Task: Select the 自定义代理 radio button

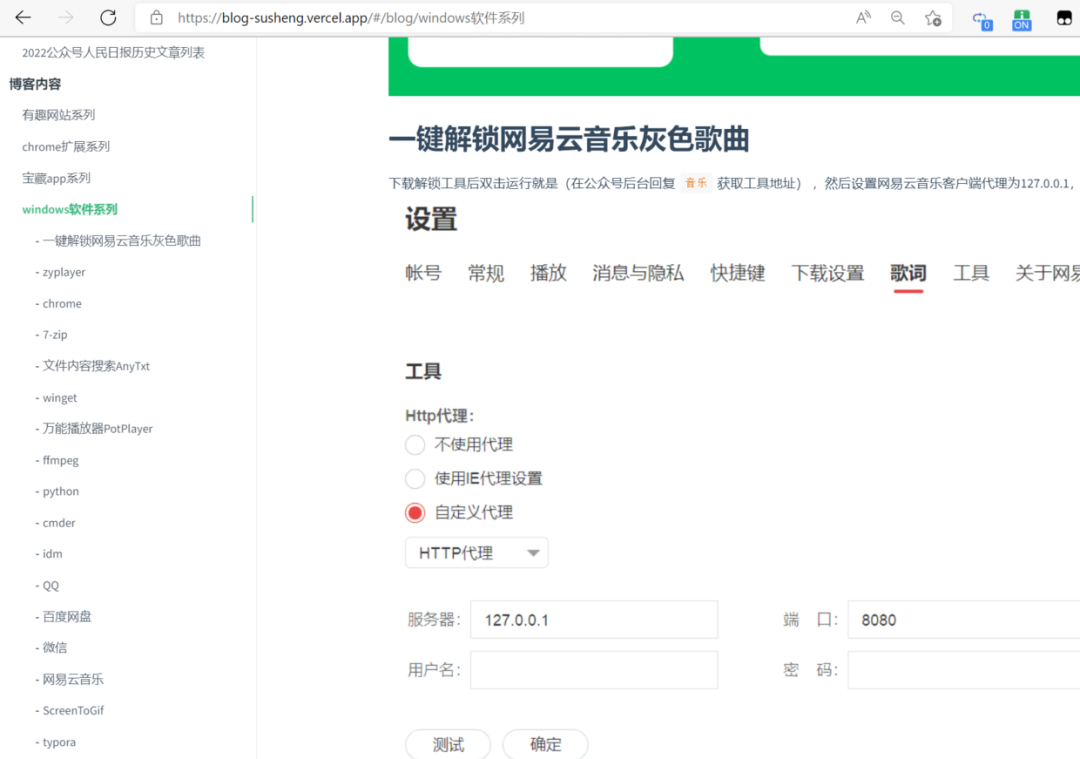Action: click(x=415, y=512)
